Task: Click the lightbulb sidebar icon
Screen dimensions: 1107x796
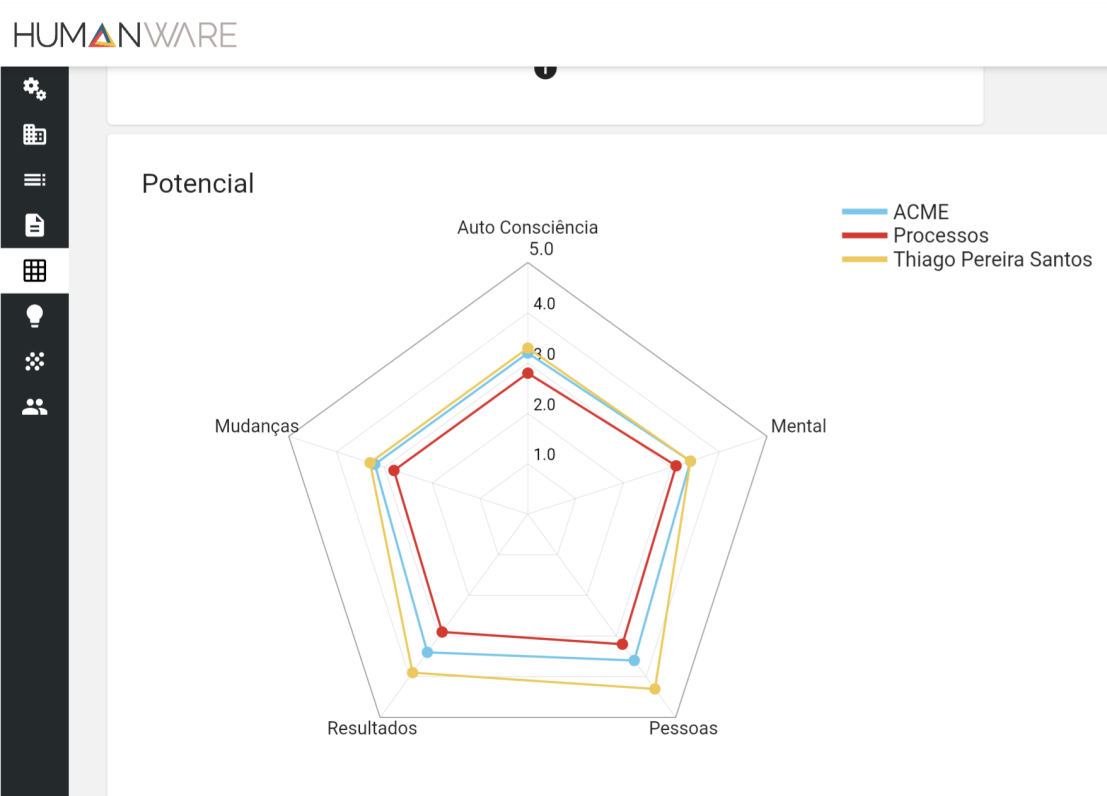Action: [34, 316]
